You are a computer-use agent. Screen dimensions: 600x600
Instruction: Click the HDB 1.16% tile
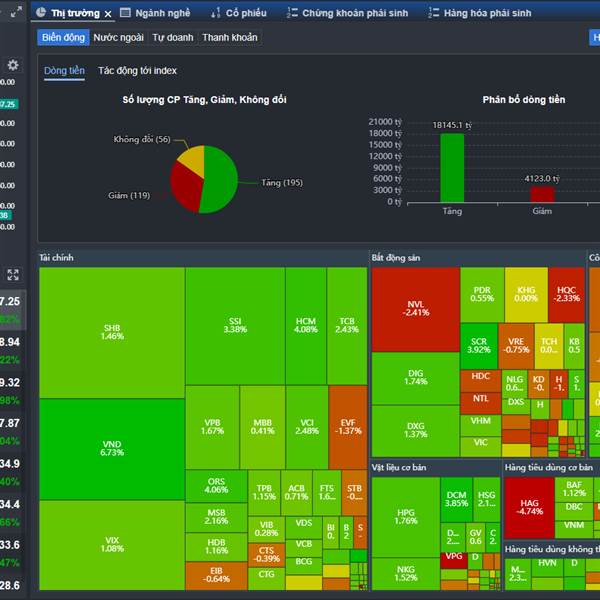217,547
